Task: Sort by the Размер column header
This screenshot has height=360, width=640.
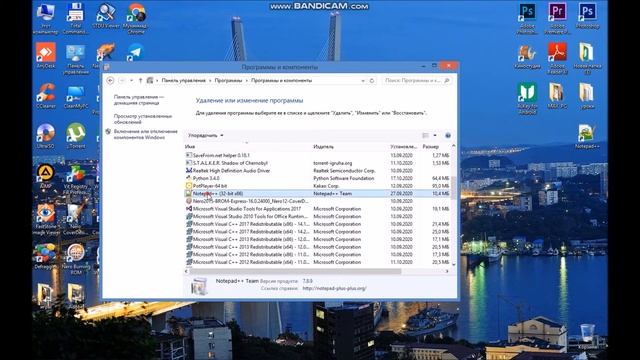Action: [x=435, y=147]
